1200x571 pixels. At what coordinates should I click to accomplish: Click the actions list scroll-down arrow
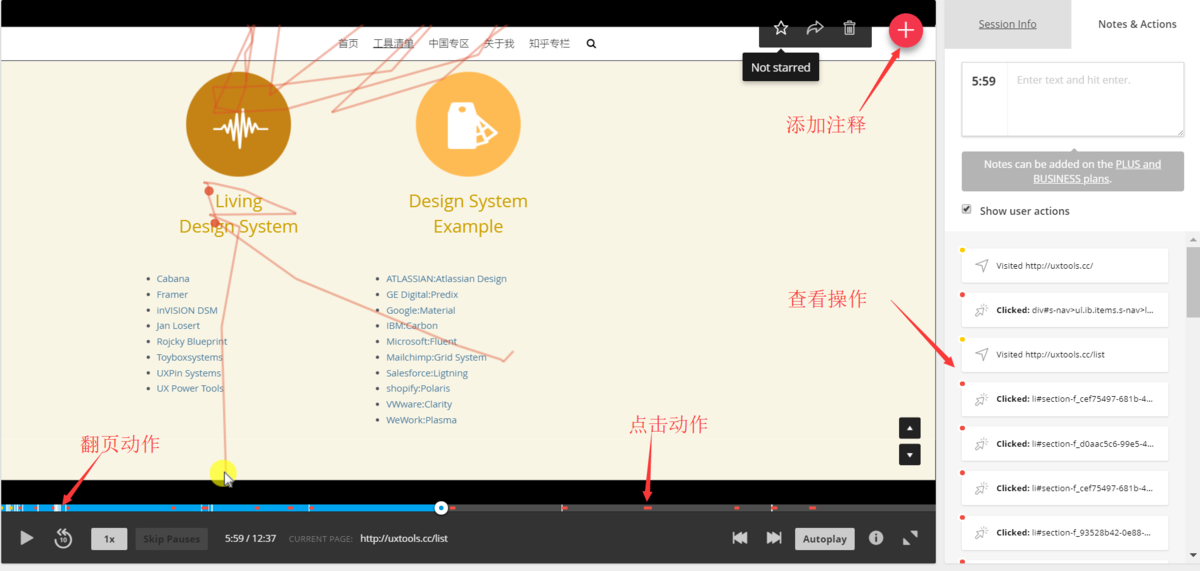click(1193, 555)
